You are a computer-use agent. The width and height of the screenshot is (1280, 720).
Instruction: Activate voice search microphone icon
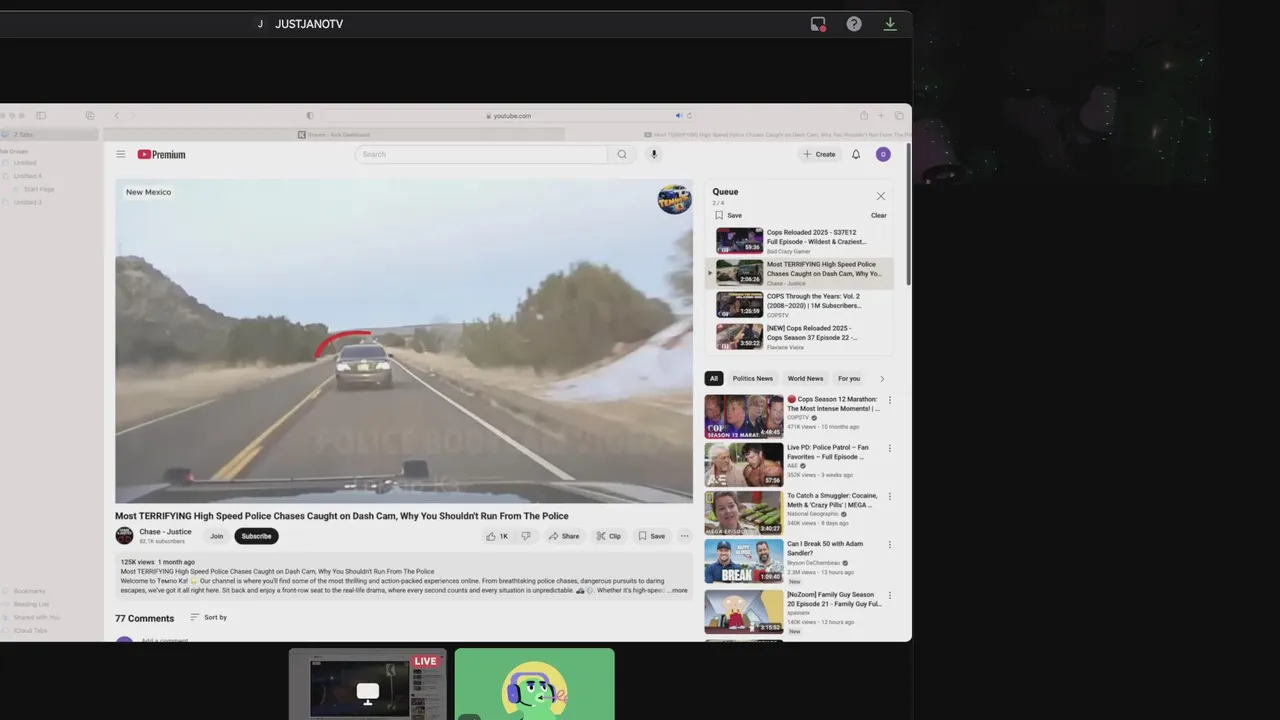(654, 154)
